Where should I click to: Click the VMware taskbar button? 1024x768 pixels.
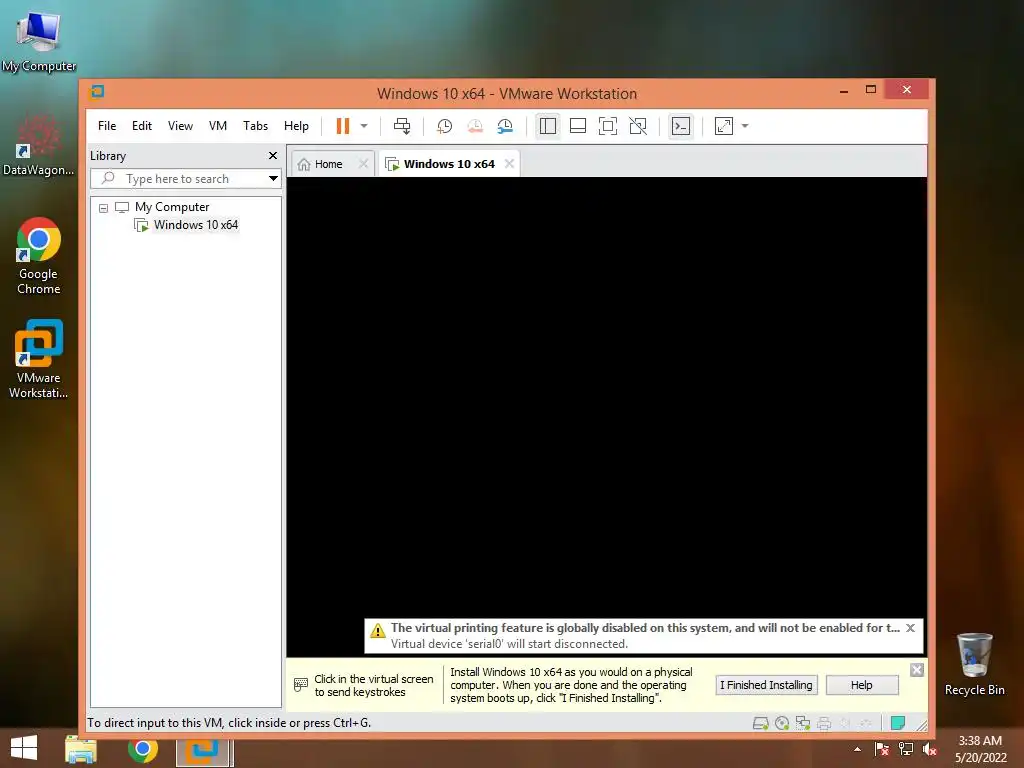point(204,750)
